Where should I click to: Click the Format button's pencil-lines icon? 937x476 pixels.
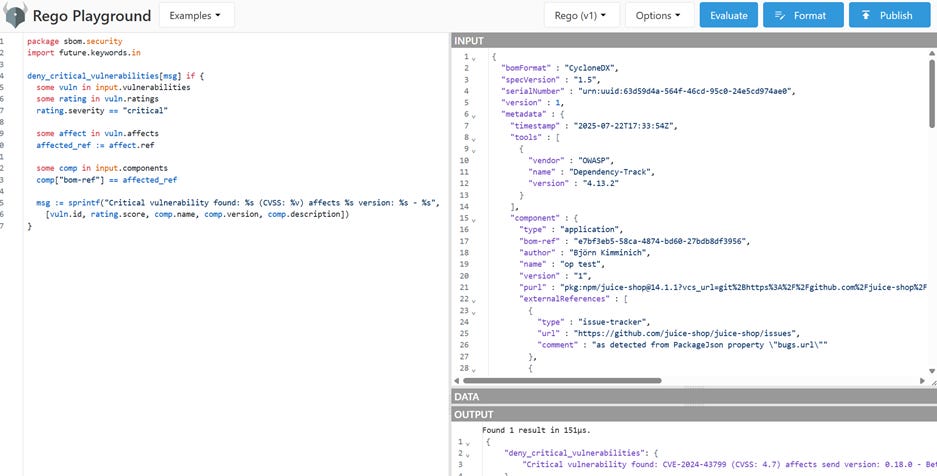tap(780, 16)
